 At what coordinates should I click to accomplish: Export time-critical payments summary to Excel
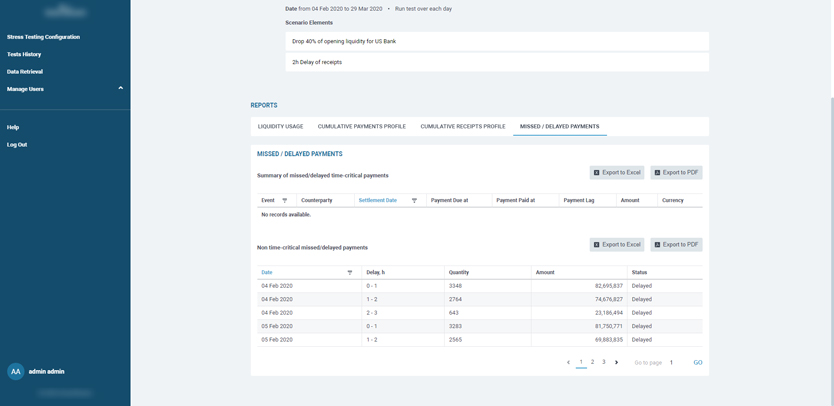(617, 173)
